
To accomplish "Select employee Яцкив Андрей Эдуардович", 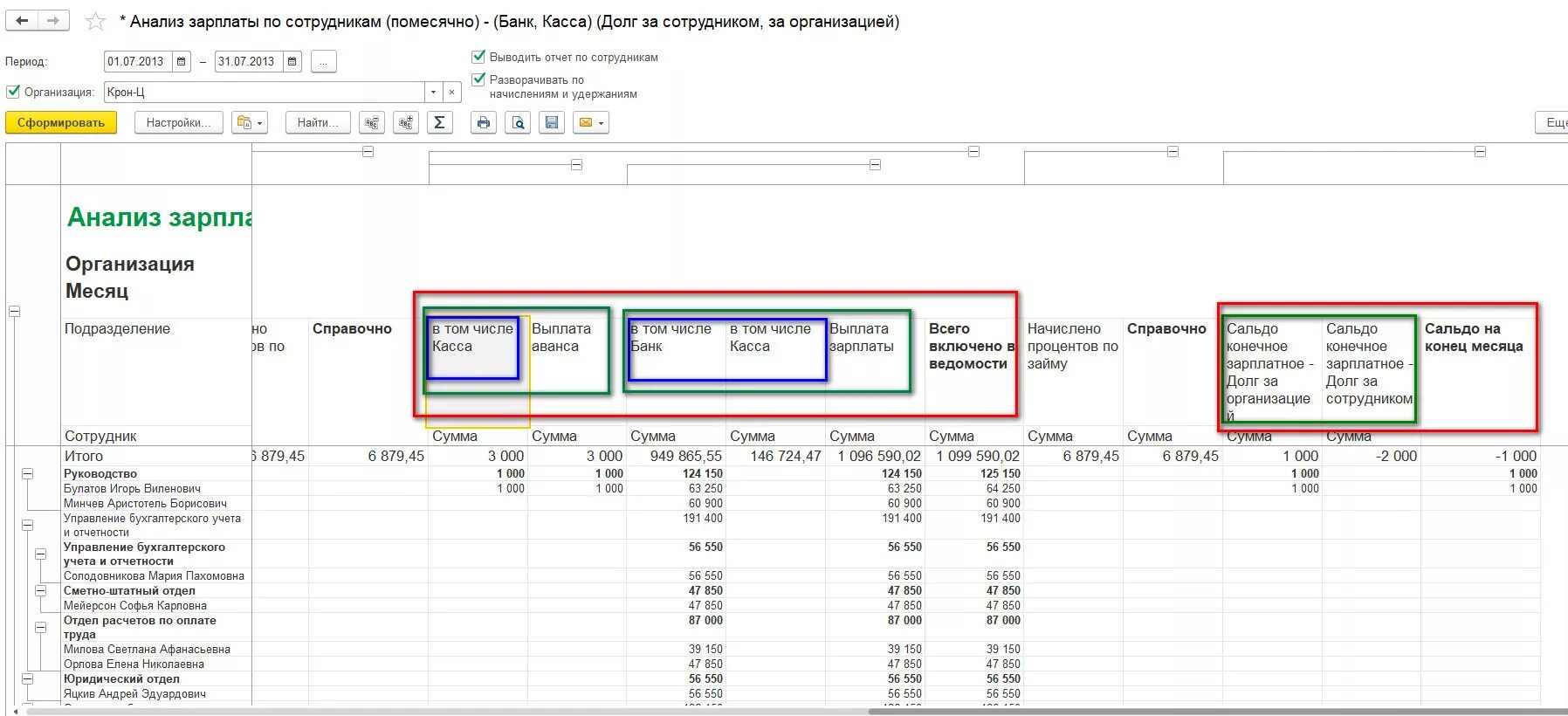I will click(x=134, y=694).
